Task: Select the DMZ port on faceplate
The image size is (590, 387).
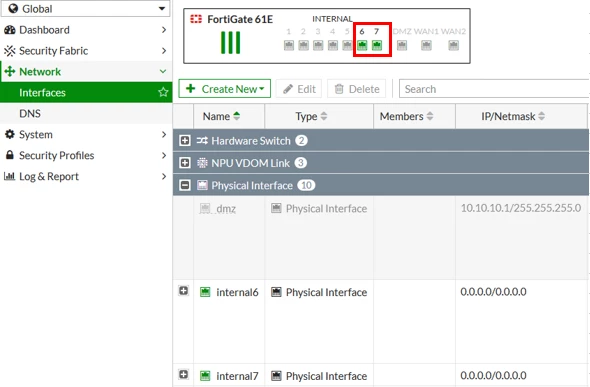Action: click(x=402, y=46)
